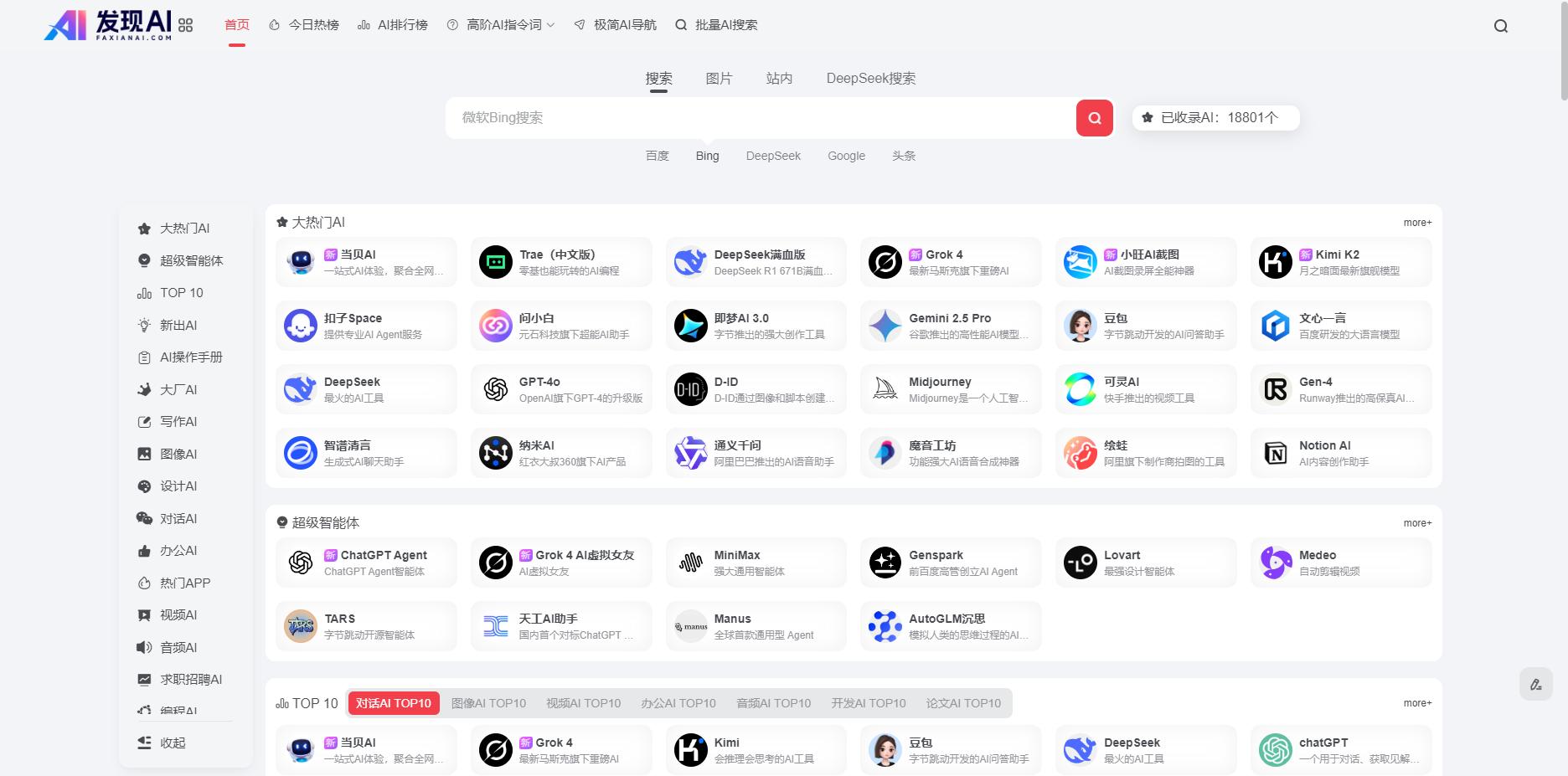The height and width of the screenshot is (776, 1568).
Task: Open the grid menu icon beside the logo
Action: (x=186, y=25)
